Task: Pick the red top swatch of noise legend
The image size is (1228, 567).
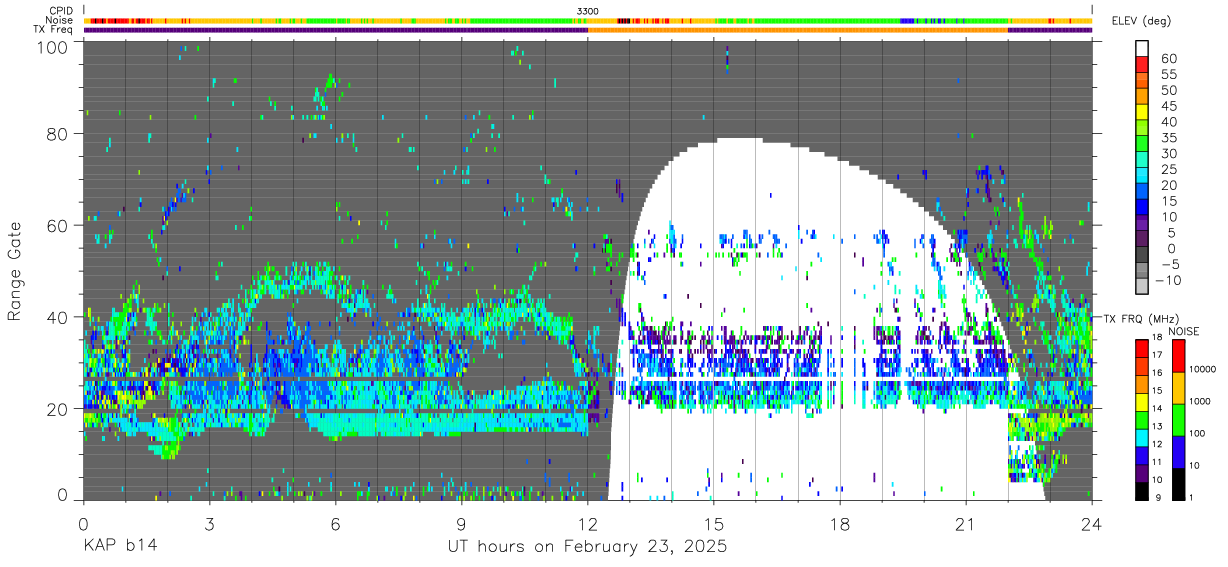Action: tap(1177, 356)
